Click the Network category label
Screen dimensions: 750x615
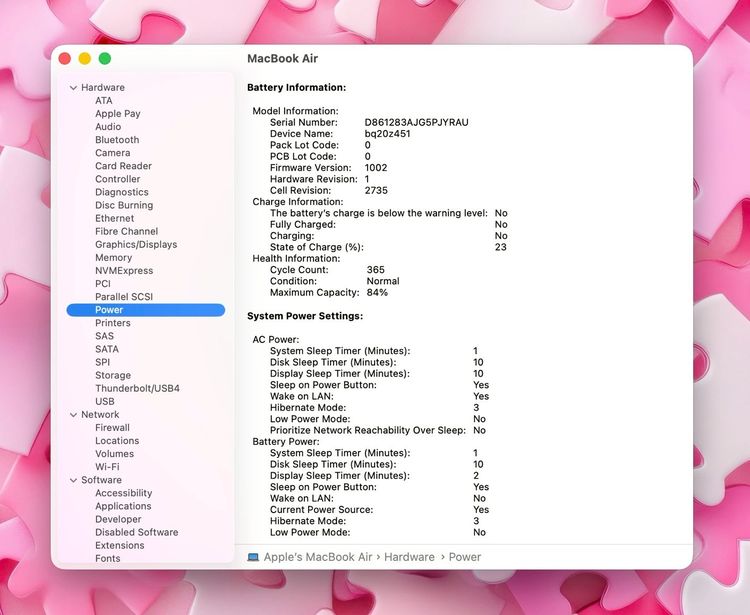[100, 415]
